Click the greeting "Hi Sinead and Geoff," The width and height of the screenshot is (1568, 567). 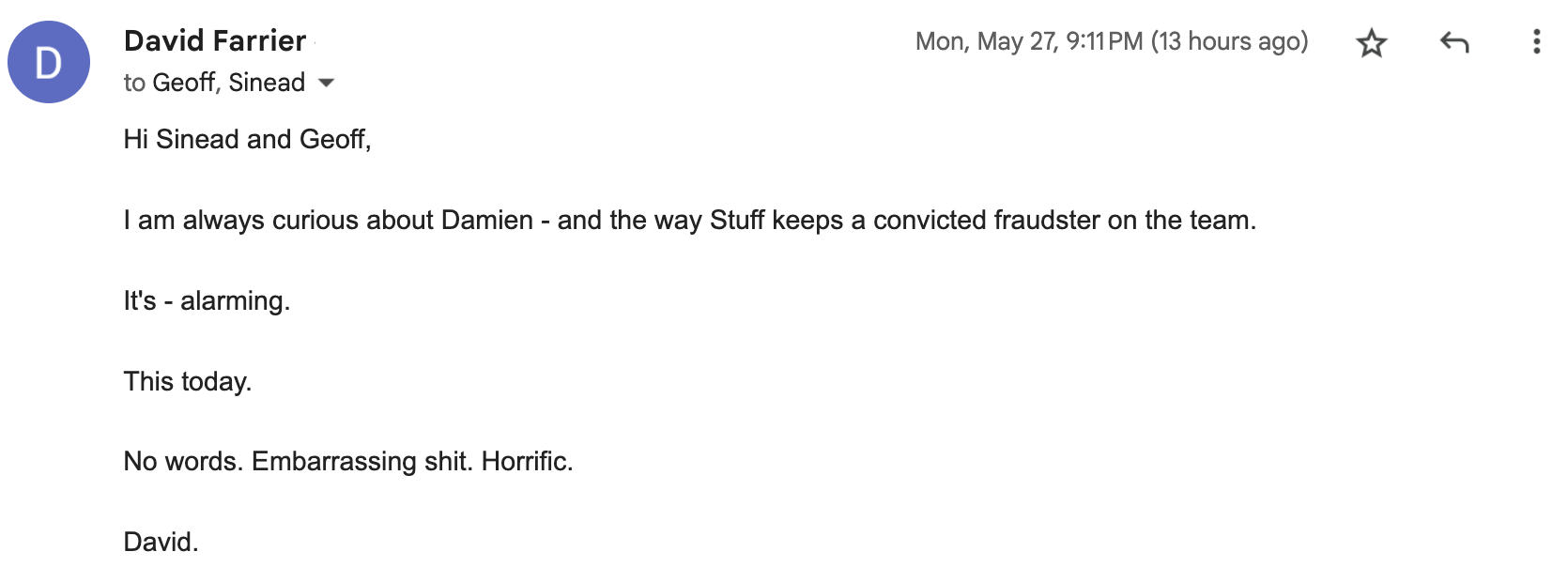pyautogui.click(x=248, y=139)
